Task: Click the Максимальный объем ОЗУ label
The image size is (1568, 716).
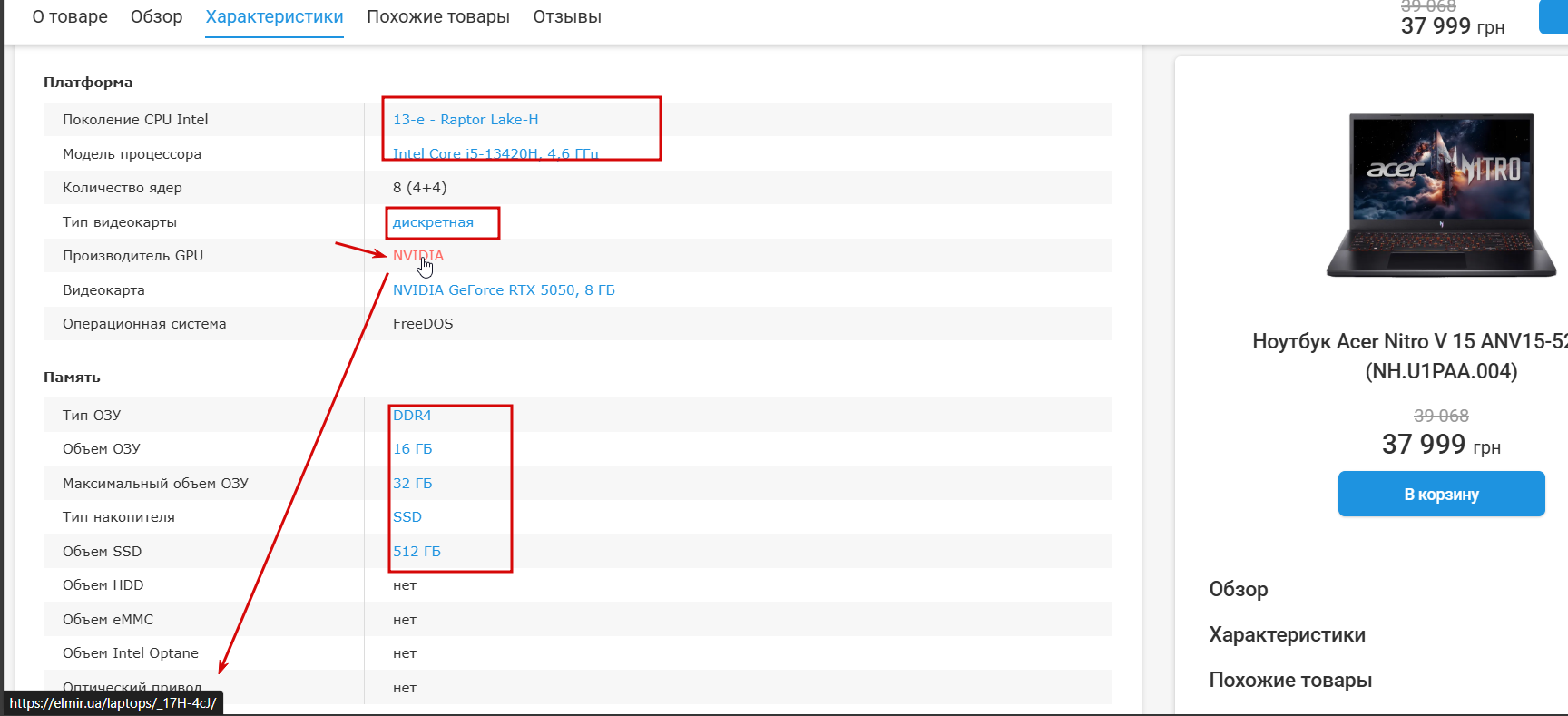Action: [155, 484]
